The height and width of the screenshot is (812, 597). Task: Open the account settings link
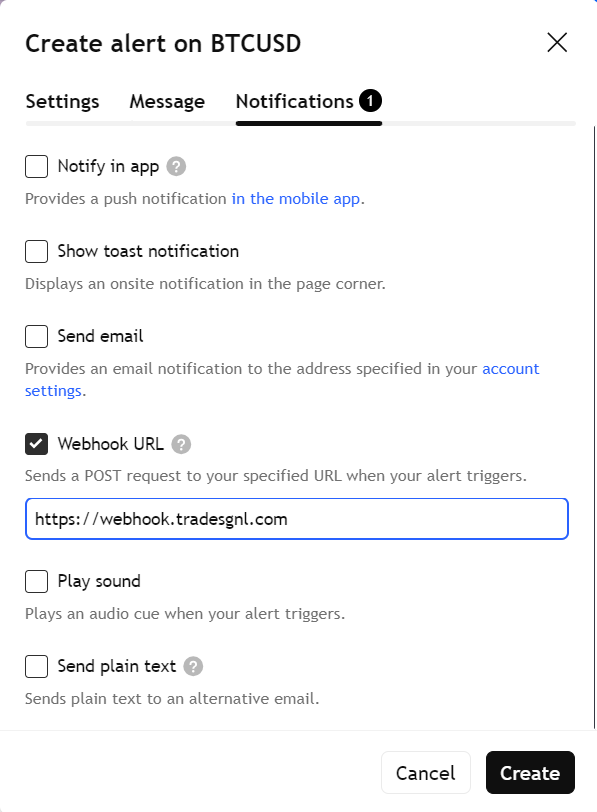click(512, 368)
